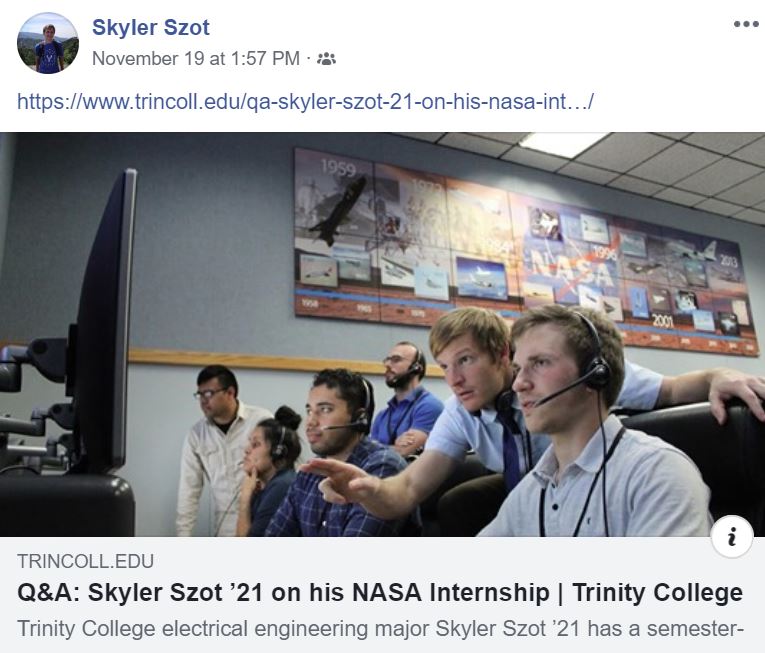Open the Q&A: Skyler Szot '21 headline

[x=380, y=592]
